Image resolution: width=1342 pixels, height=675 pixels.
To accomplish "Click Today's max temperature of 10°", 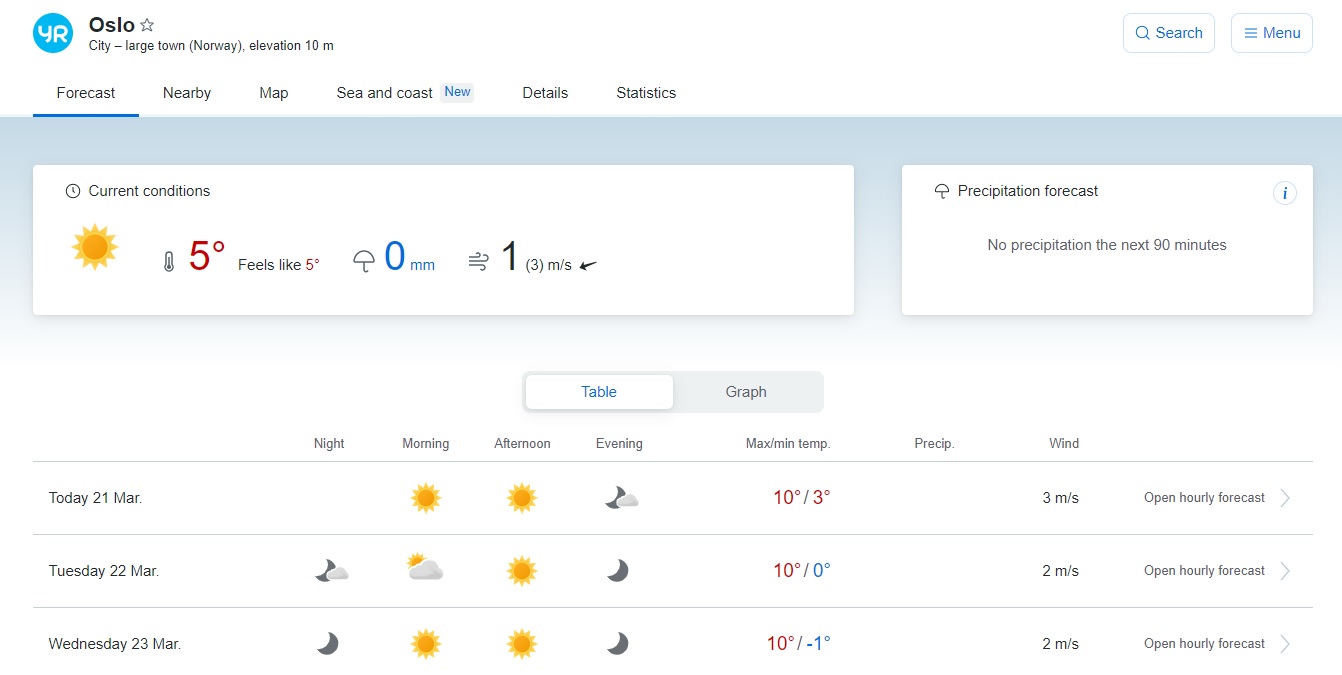I will (784, 497).
